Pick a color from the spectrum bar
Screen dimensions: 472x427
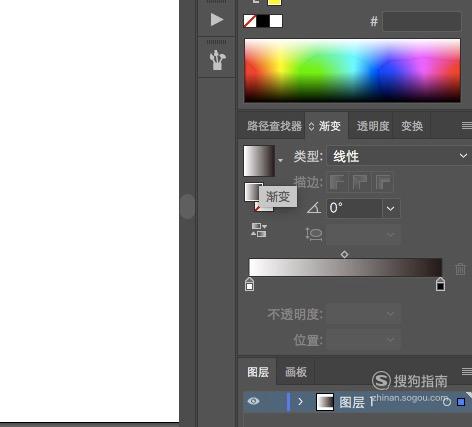coord(352,70)
